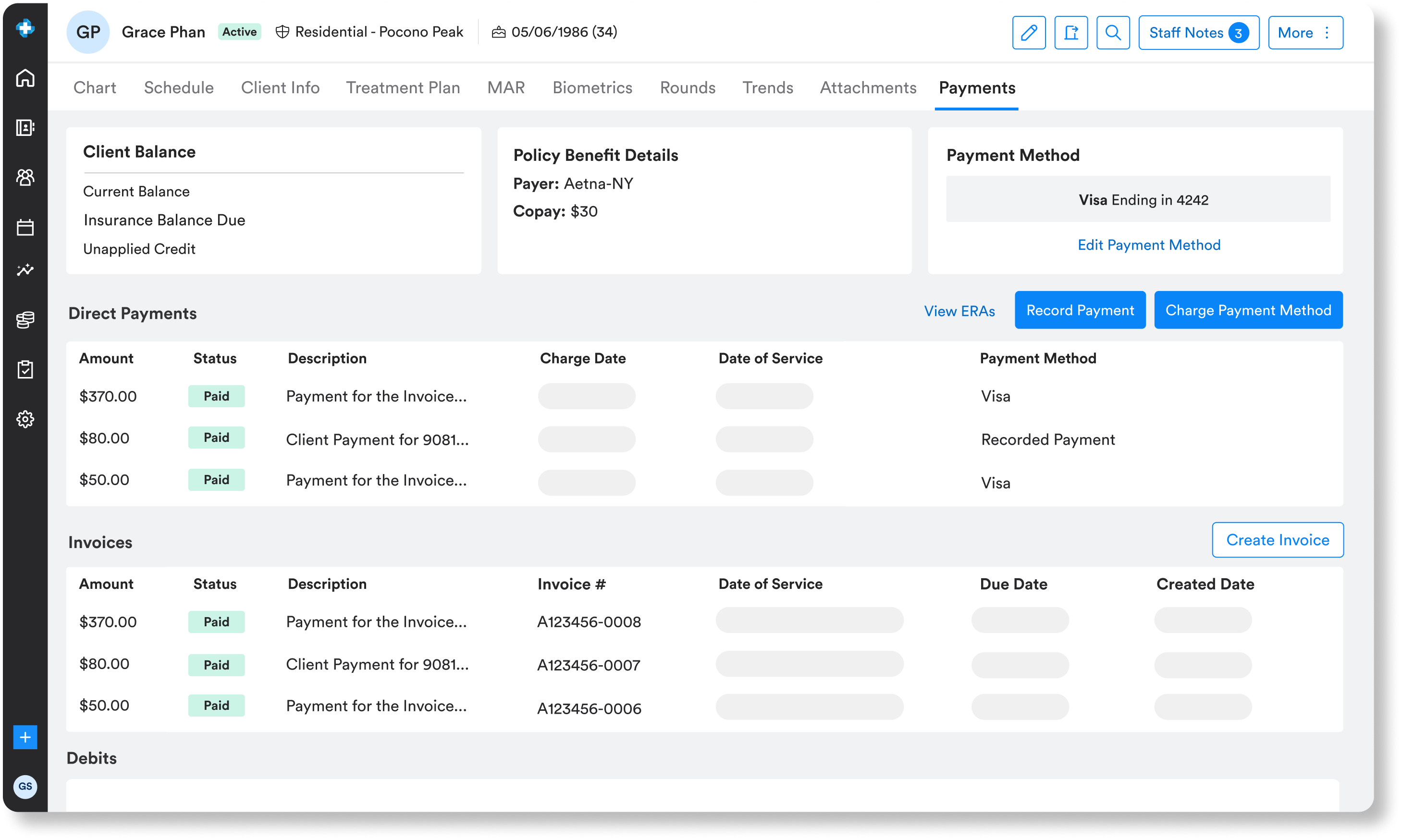Click the export document icon button

pos(1070,33)
